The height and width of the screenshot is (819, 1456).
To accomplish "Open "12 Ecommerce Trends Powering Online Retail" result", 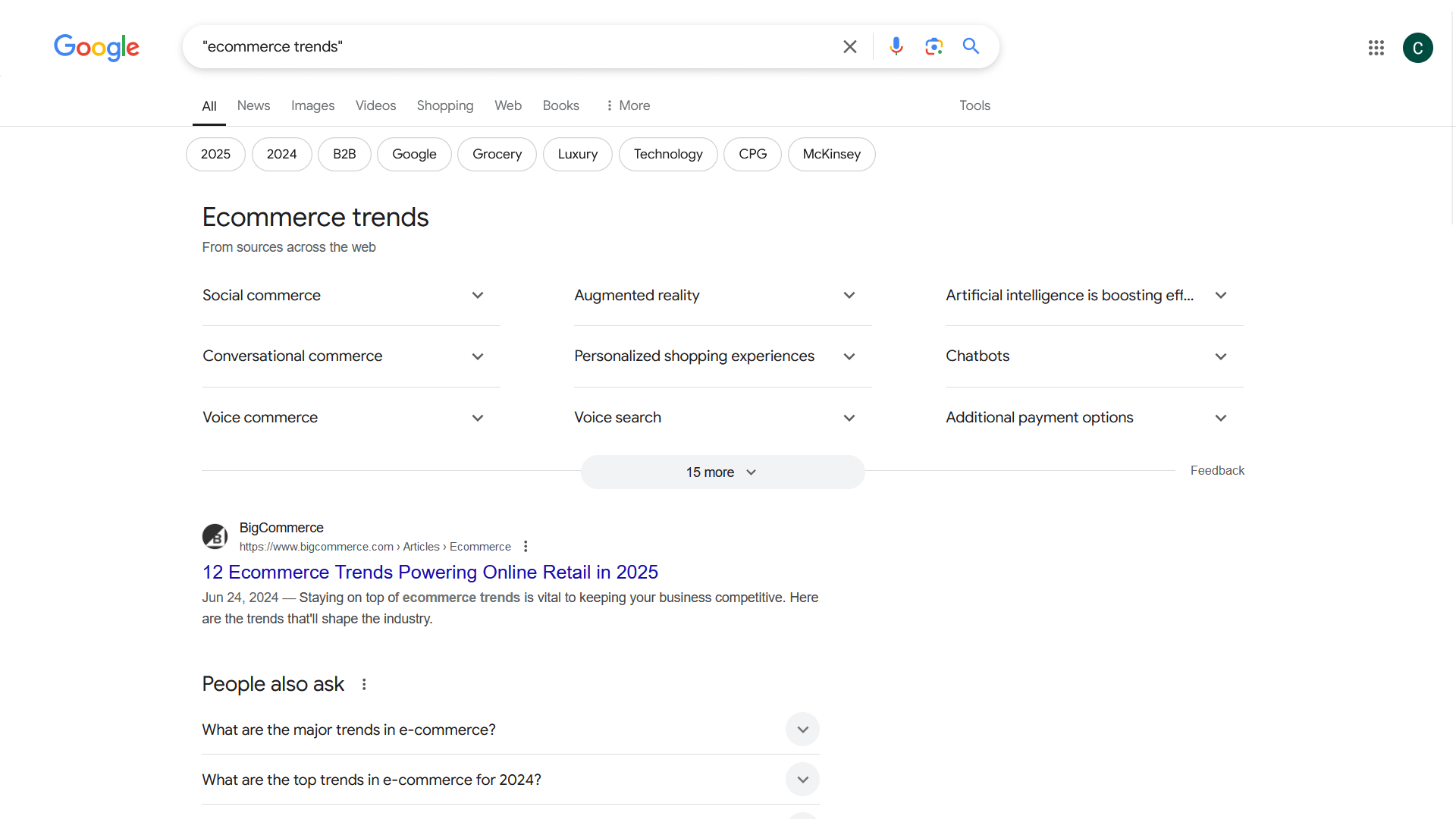I will point(430,573).
